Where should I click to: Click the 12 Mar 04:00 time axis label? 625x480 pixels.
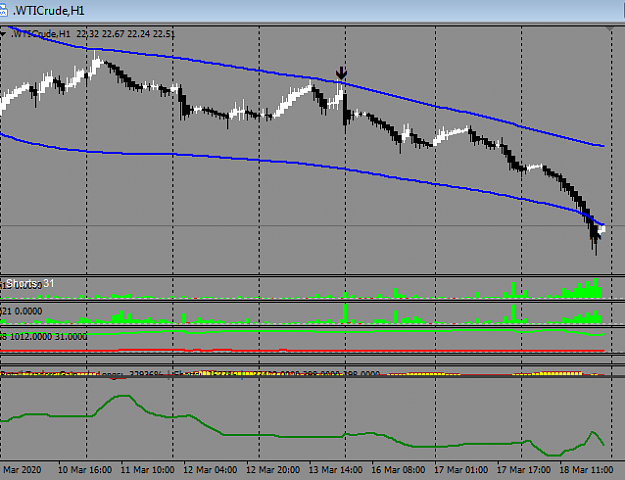click(x=210, y=470)
